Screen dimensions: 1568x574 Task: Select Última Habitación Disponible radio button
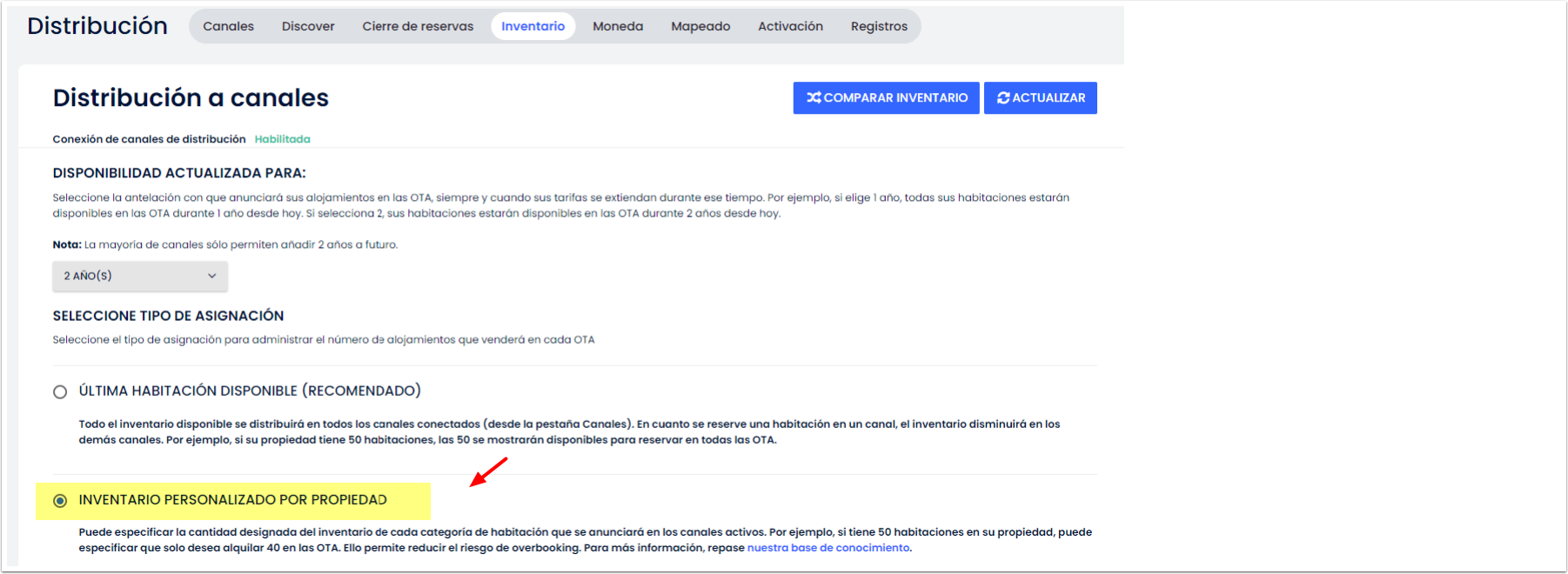pos(60,392)
